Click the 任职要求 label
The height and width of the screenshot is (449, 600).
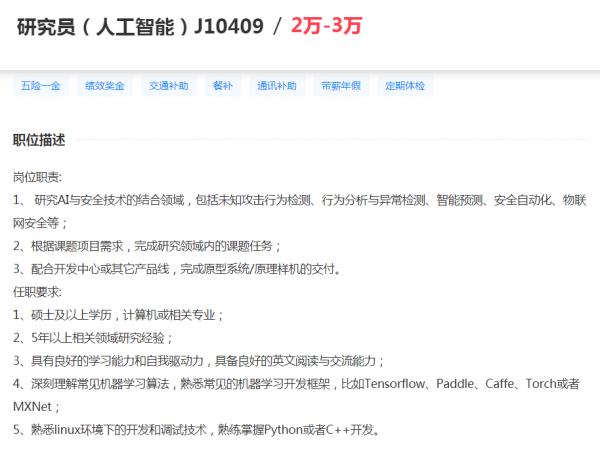click(37, 292)
